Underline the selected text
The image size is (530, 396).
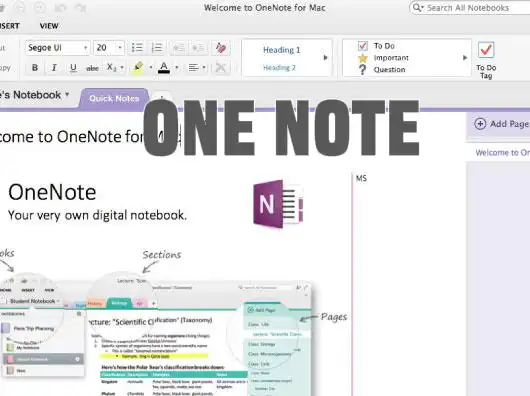(73, 68)
